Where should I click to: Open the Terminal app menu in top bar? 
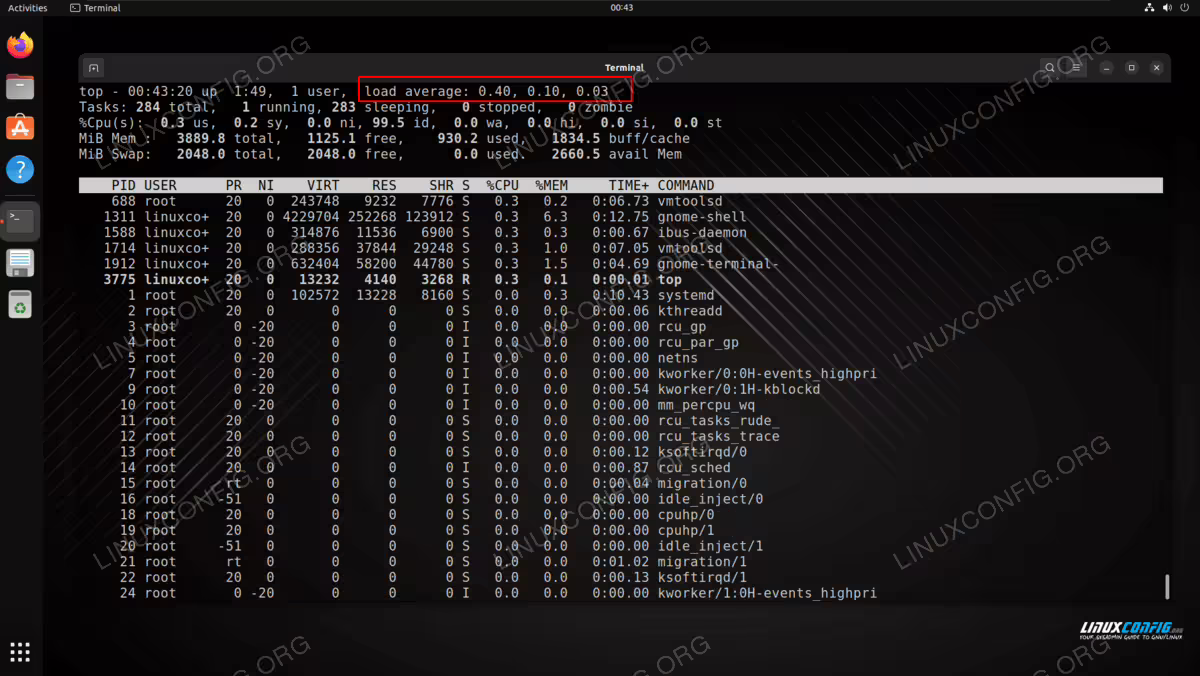click(95, 8)
